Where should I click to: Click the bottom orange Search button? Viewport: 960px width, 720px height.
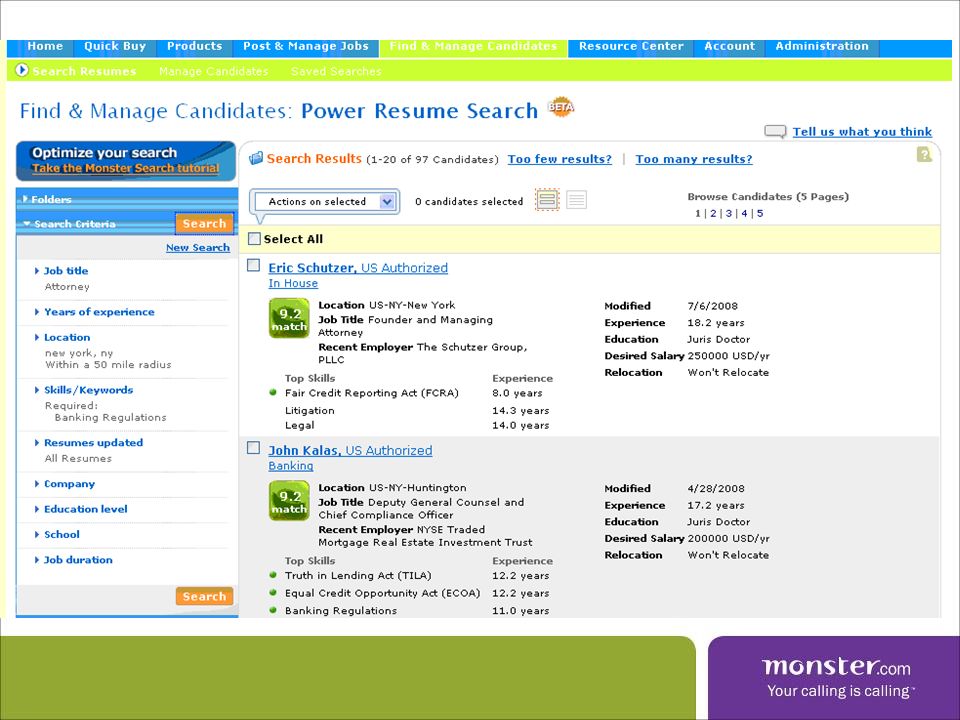tap(204, 596)
